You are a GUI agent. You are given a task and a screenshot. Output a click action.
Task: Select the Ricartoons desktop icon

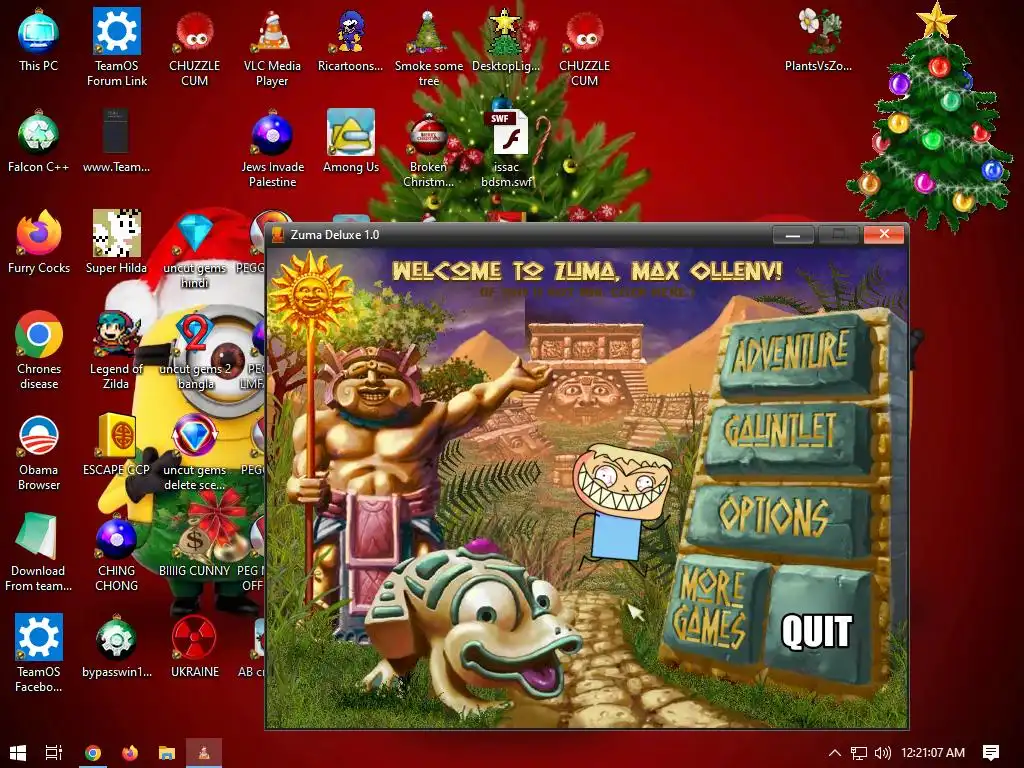coord(350,40)
